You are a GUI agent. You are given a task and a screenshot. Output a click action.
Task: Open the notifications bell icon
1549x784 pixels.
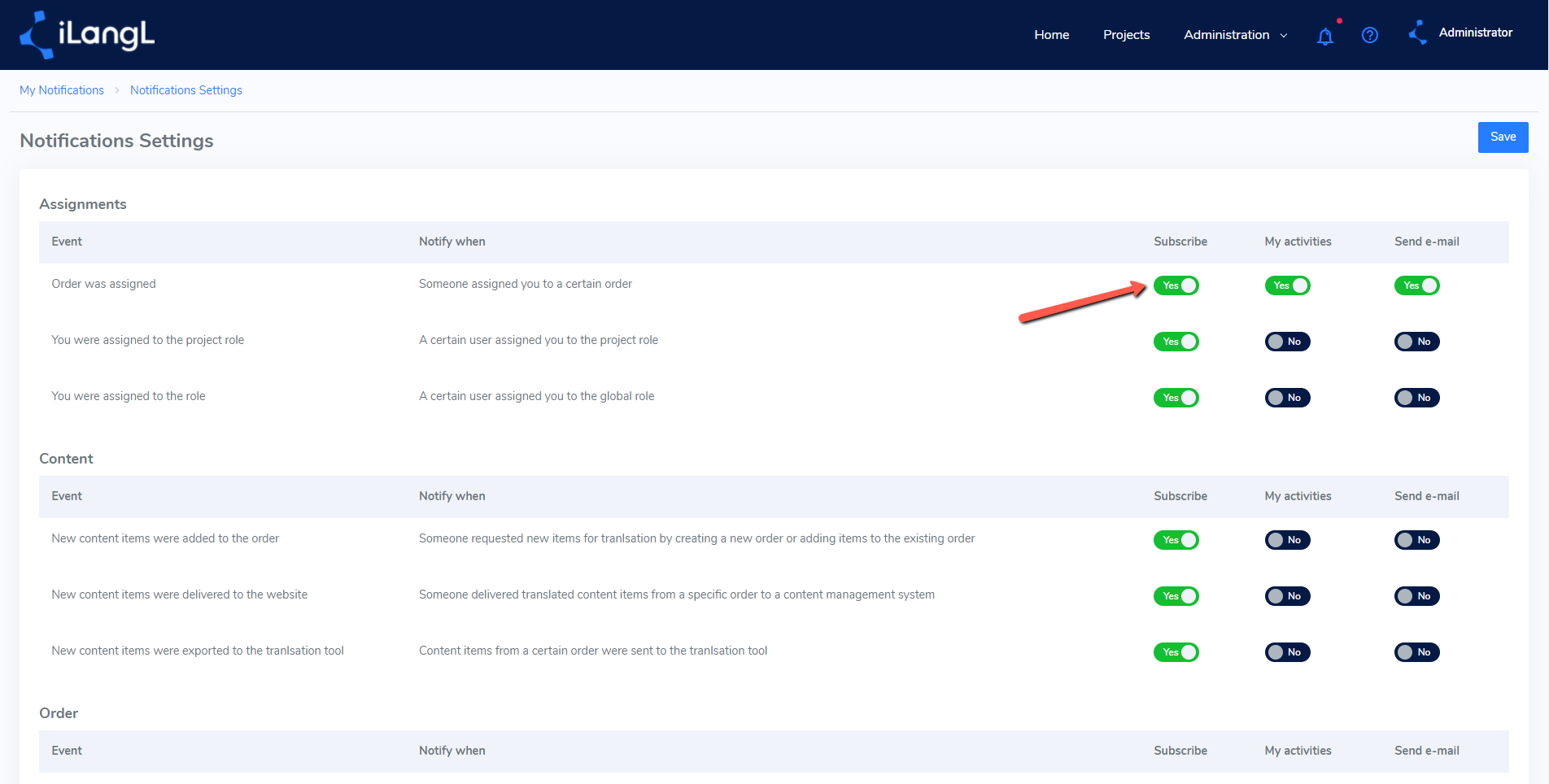[1325, 36]
